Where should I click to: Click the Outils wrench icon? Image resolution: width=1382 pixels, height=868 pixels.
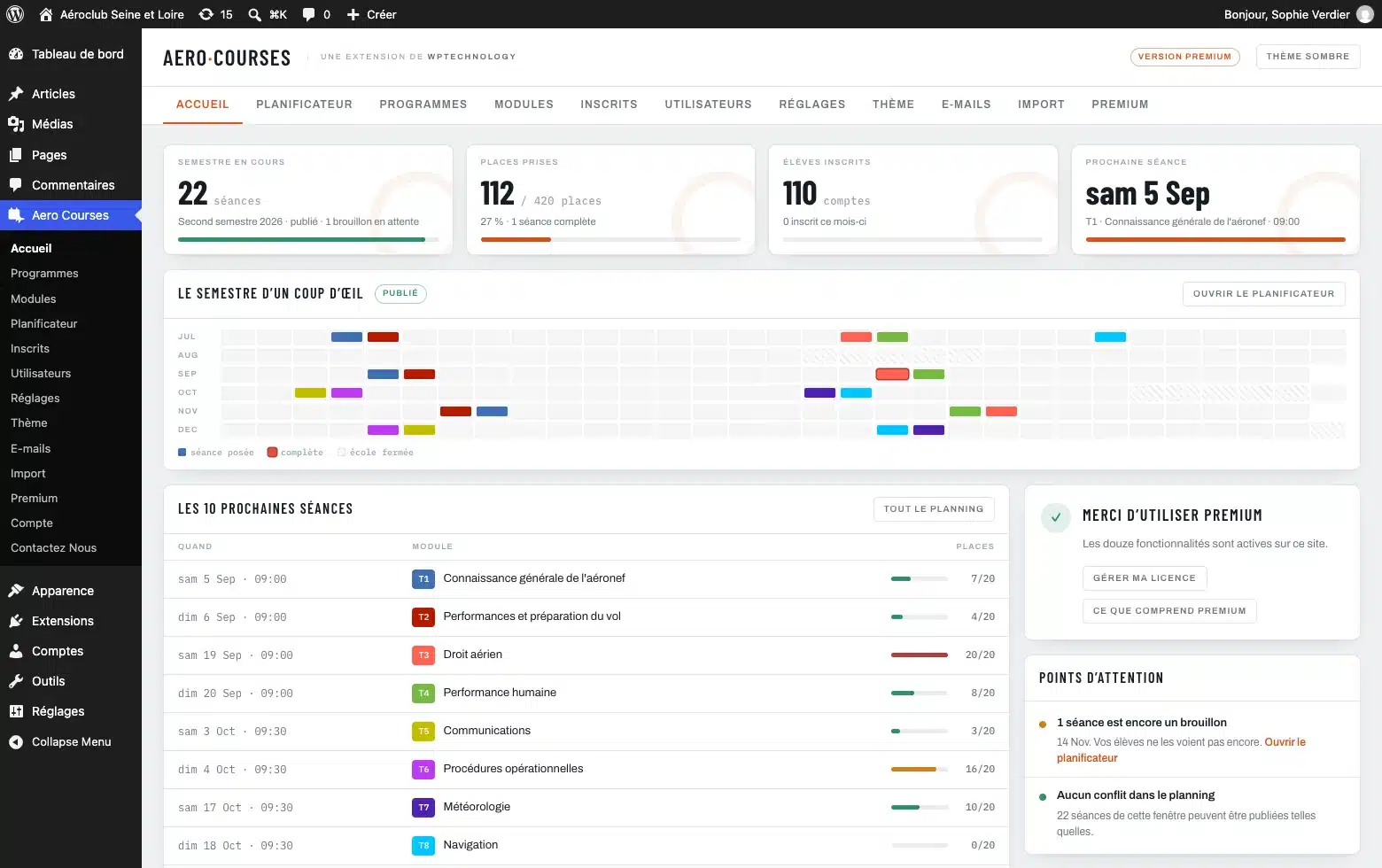click(16, 681)
